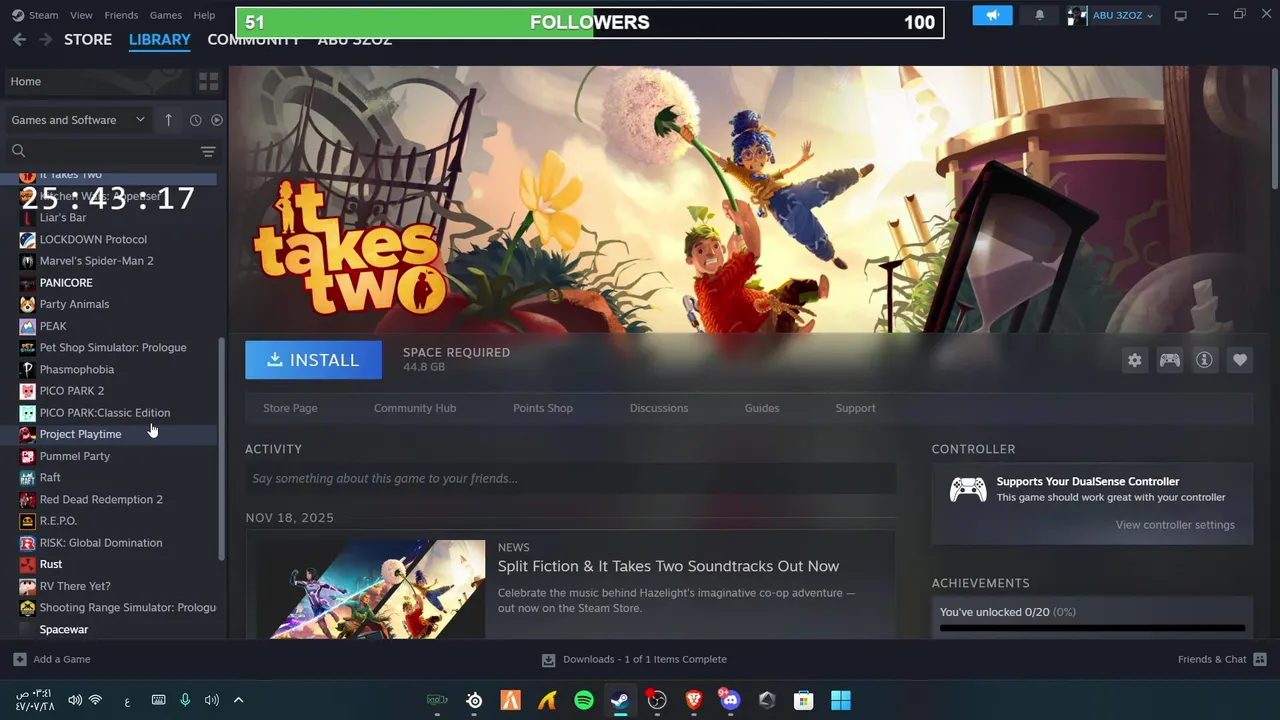The height and width of the screenshot is (720, 1280).
Task: Click the sort ascending arrow icon
Action: (168, 120)
